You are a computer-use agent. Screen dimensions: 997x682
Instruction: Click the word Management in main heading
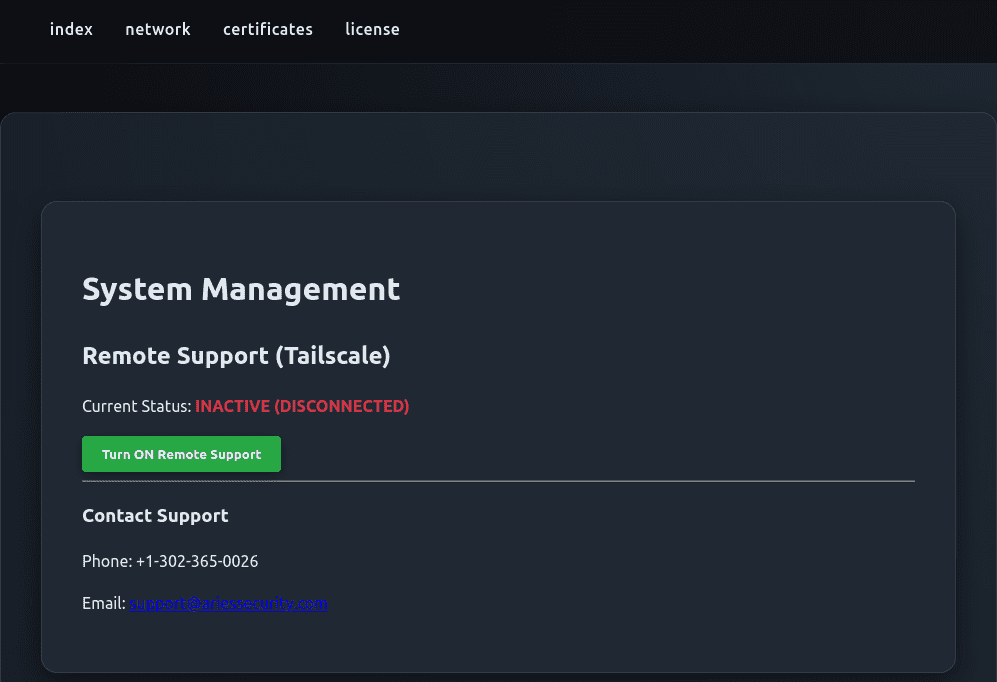click(x=300, y=290)
